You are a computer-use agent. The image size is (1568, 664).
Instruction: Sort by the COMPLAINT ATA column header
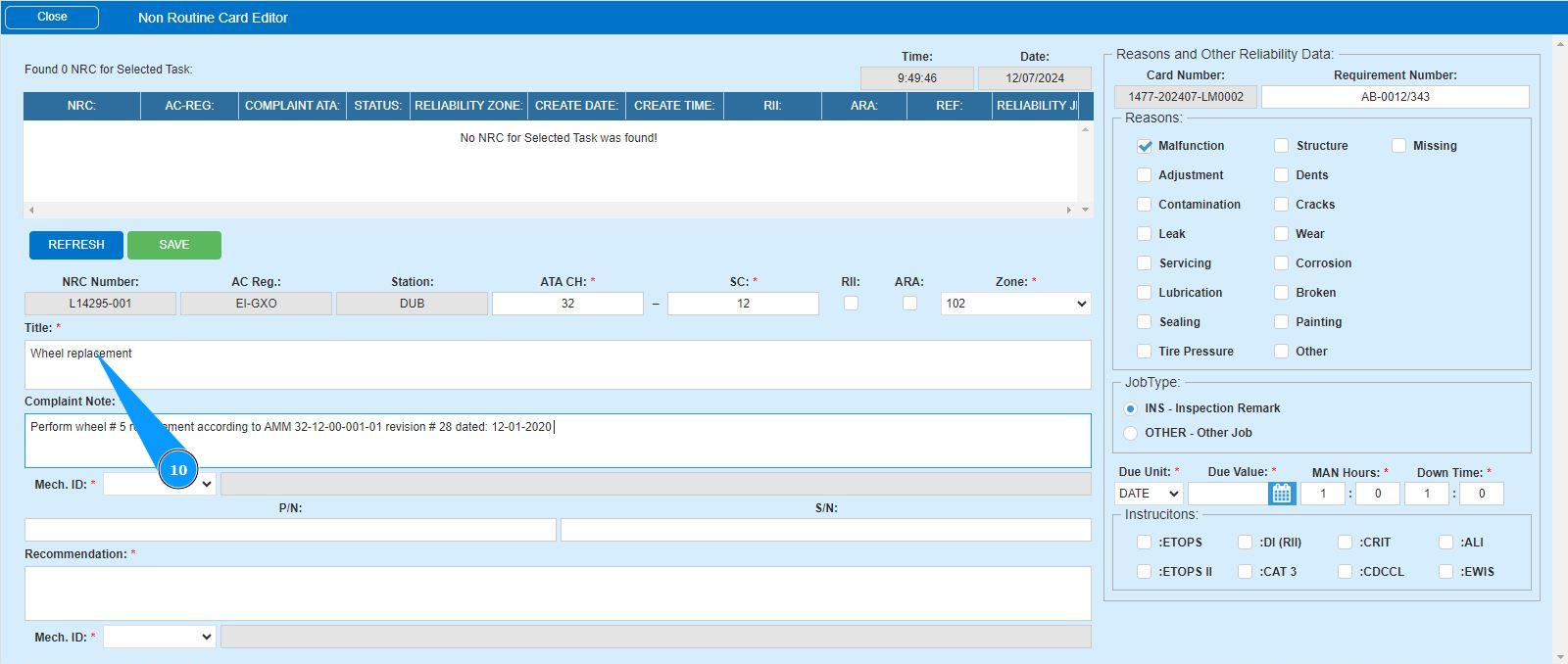tap(292, 106)
